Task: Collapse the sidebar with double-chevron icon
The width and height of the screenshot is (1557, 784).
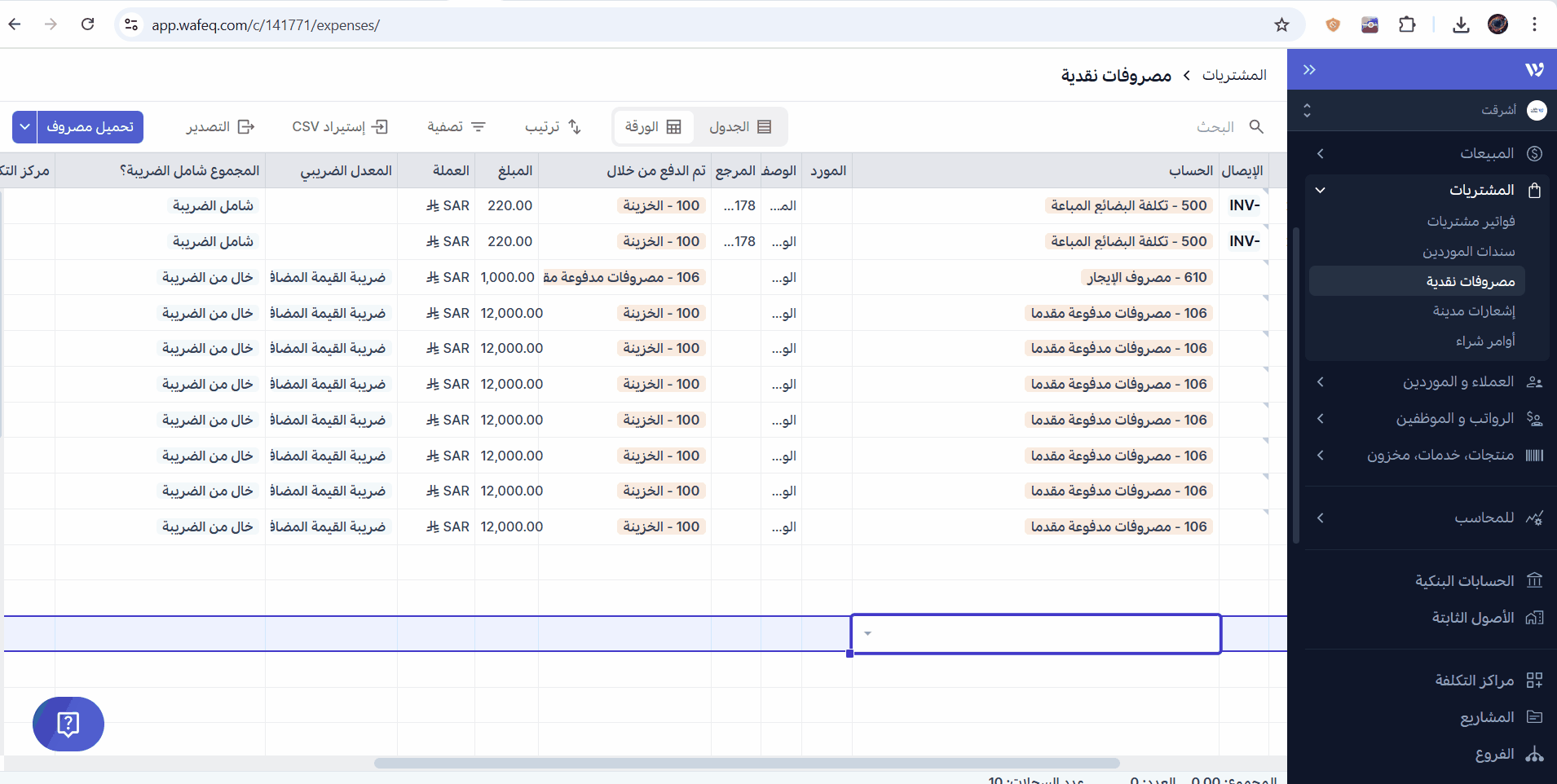Action: coord(1309,70)
